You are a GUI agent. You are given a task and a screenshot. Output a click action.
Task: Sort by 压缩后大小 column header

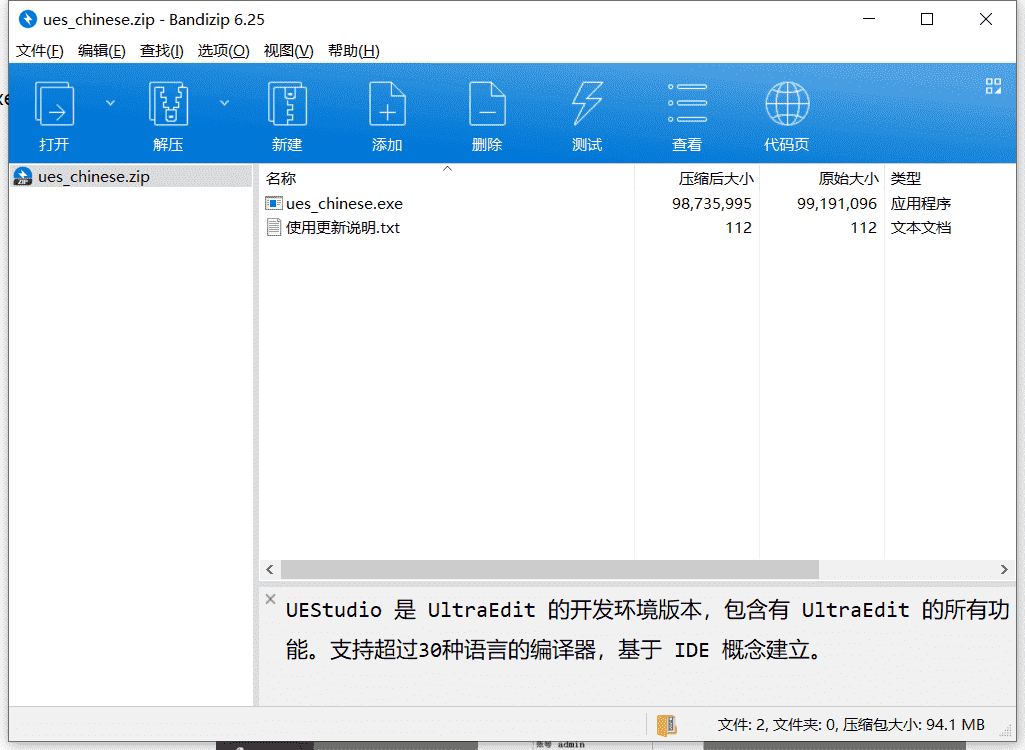(697, 178)
